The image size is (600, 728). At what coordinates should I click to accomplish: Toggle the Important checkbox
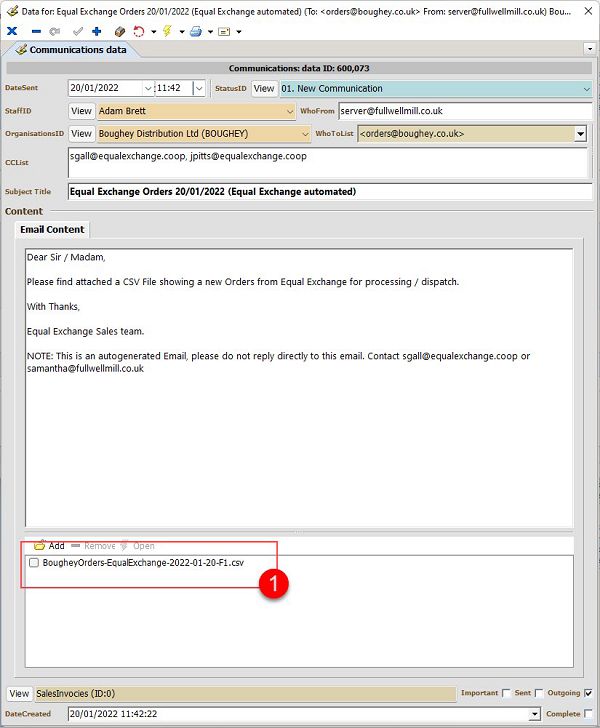pos(506,693)
